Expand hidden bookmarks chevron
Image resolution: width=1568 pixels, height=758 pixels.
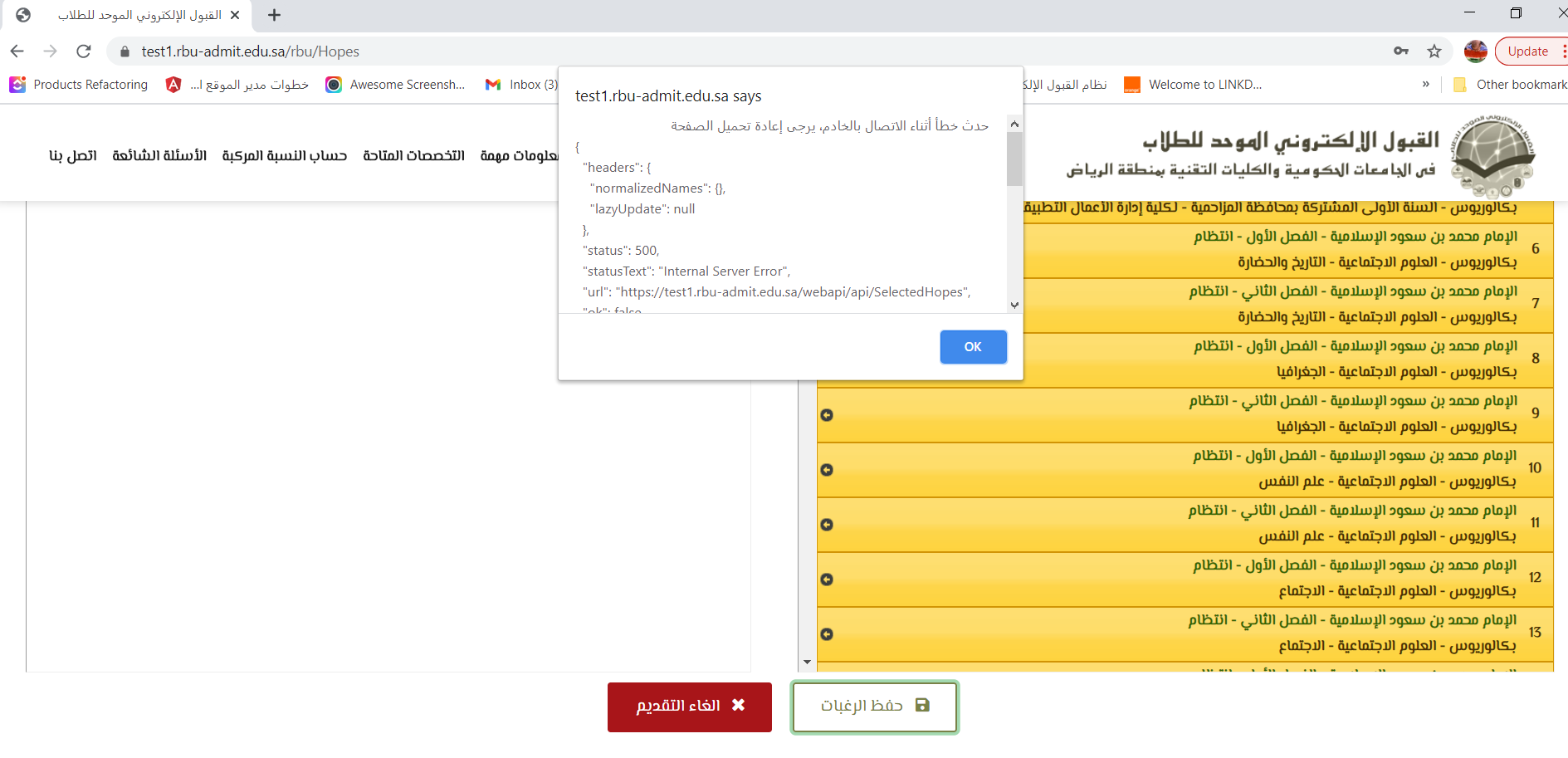coord(1426,84)
